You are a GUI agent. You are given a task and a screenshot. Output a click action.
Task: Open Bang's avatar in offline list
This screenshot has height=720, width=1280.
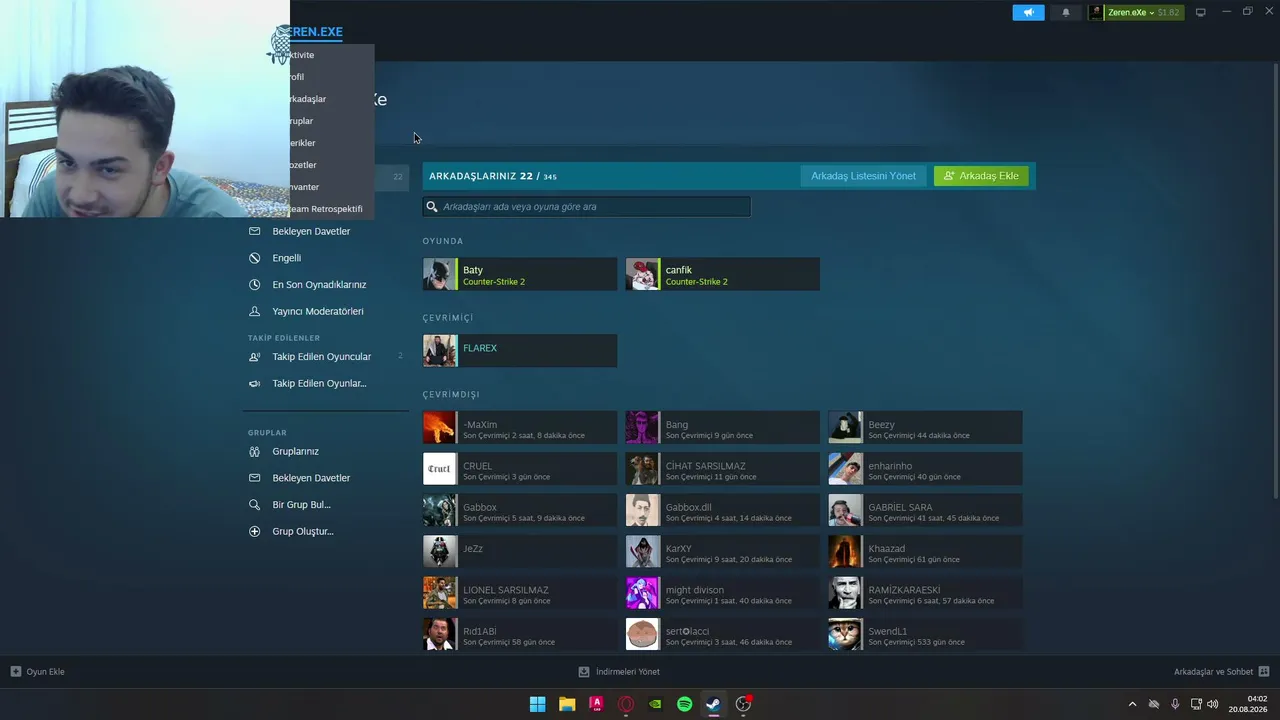642,428
